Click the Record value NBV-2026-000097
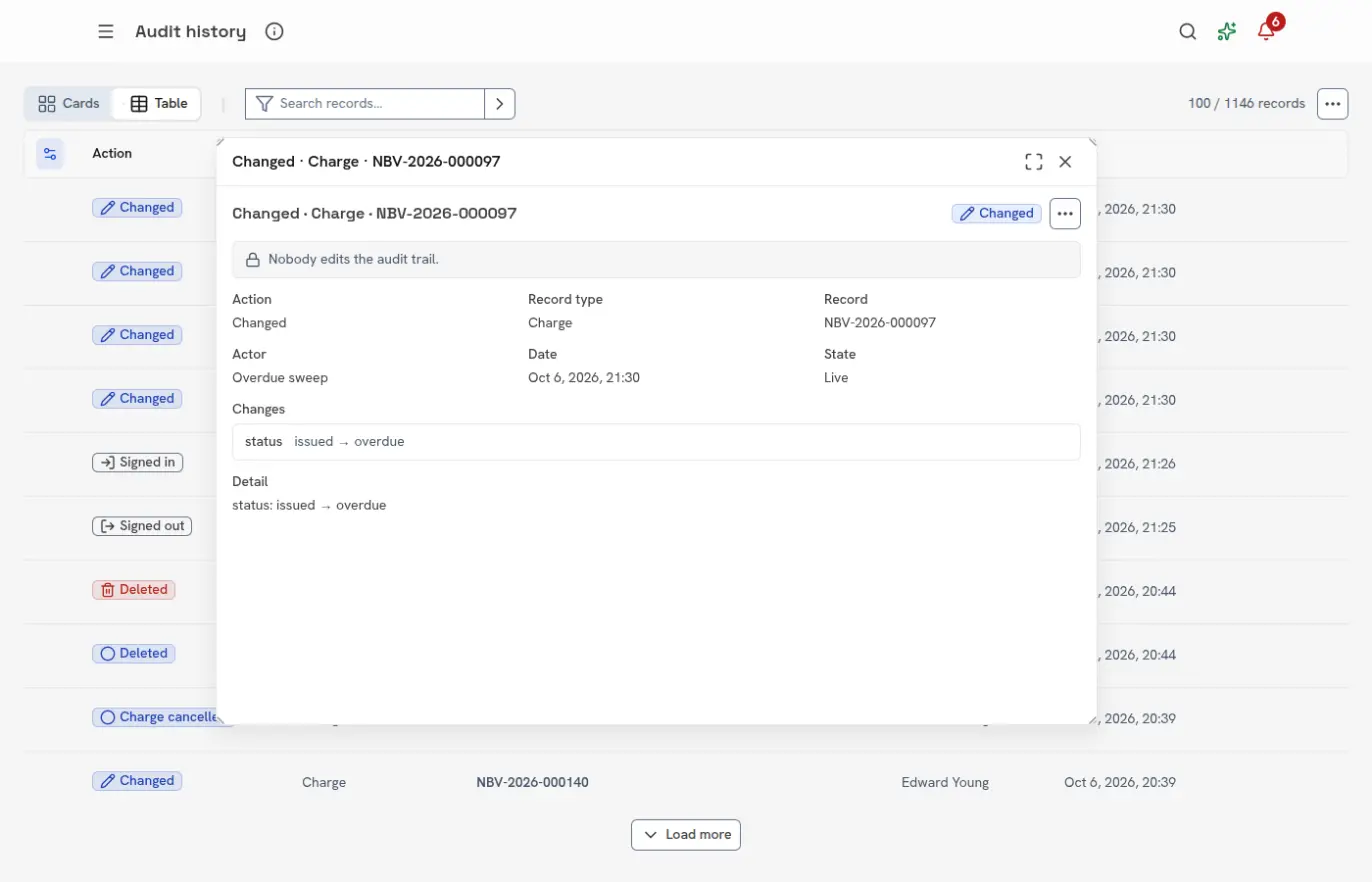Image resolution: width=1372 pixels, height=882 pixels. (x=880, y=323)
